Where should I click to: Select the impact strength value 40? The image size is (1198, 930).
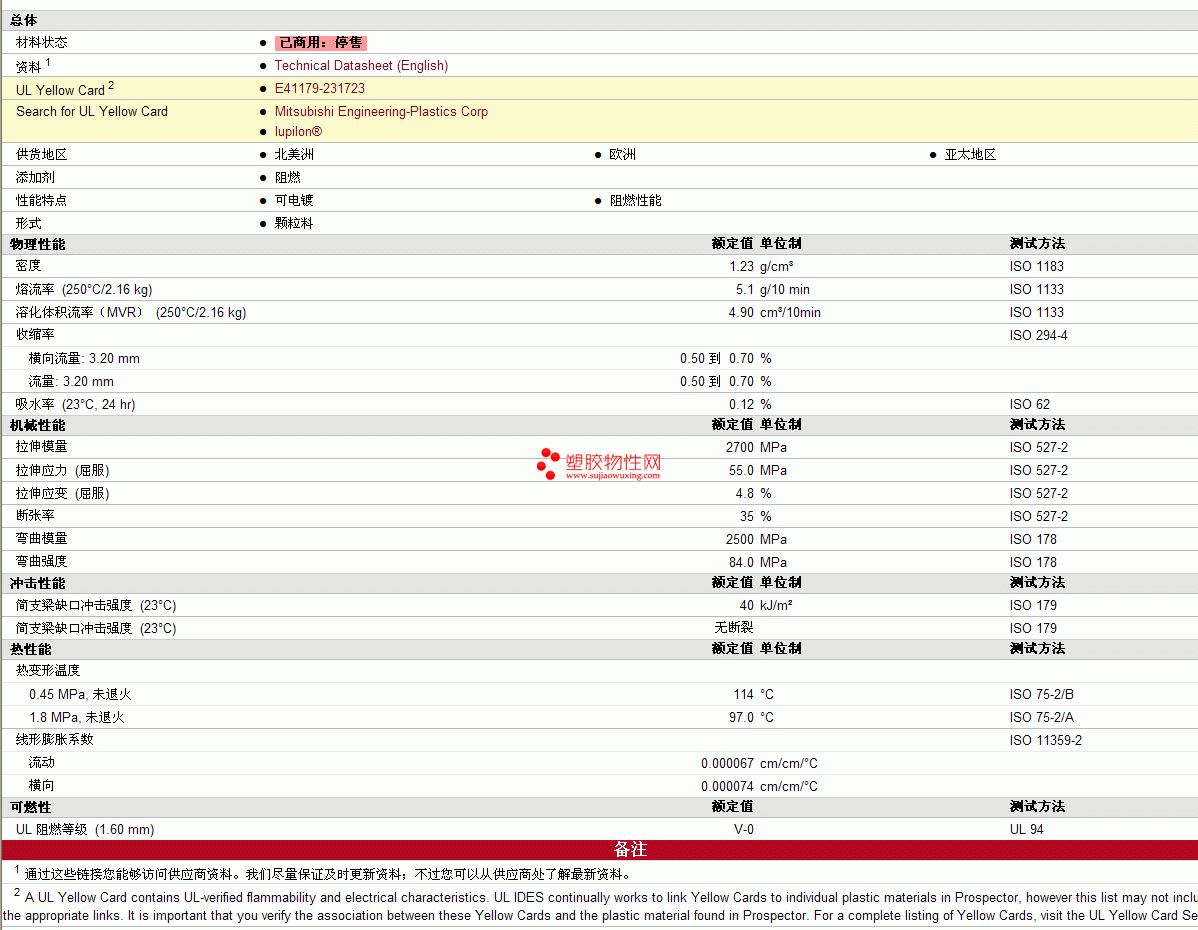(x=746, y=605)
